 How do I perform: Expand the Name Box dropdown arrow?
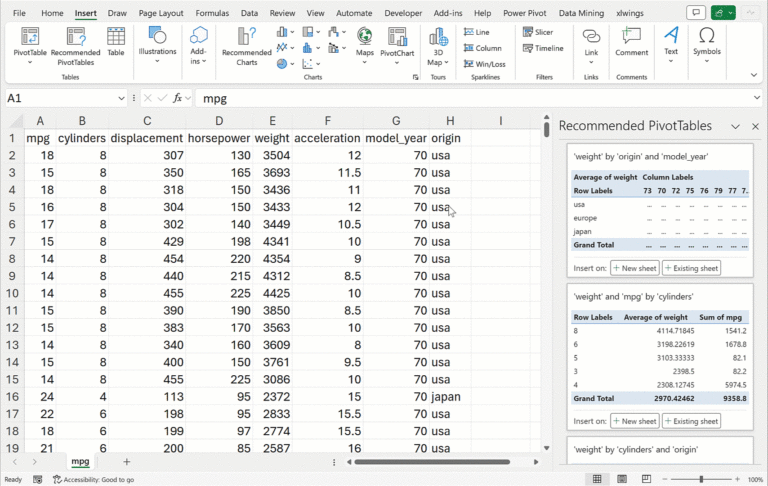[122, 99]
